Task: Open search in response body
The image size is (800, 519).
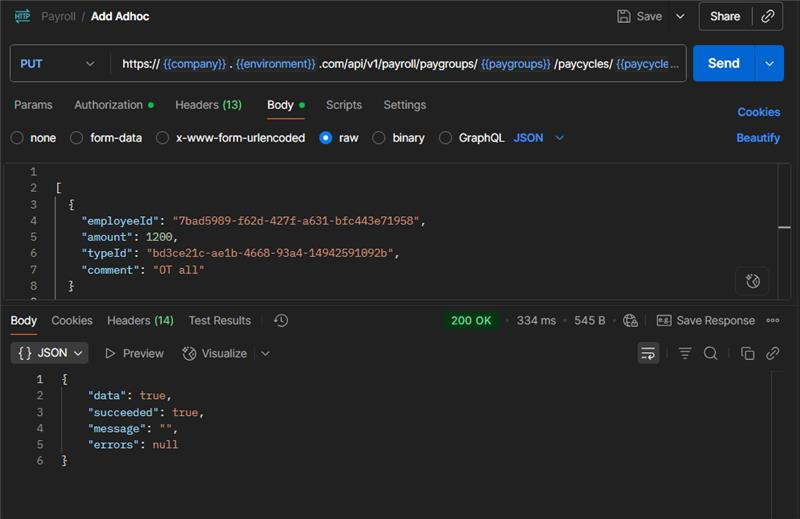Action: [710, 353]
